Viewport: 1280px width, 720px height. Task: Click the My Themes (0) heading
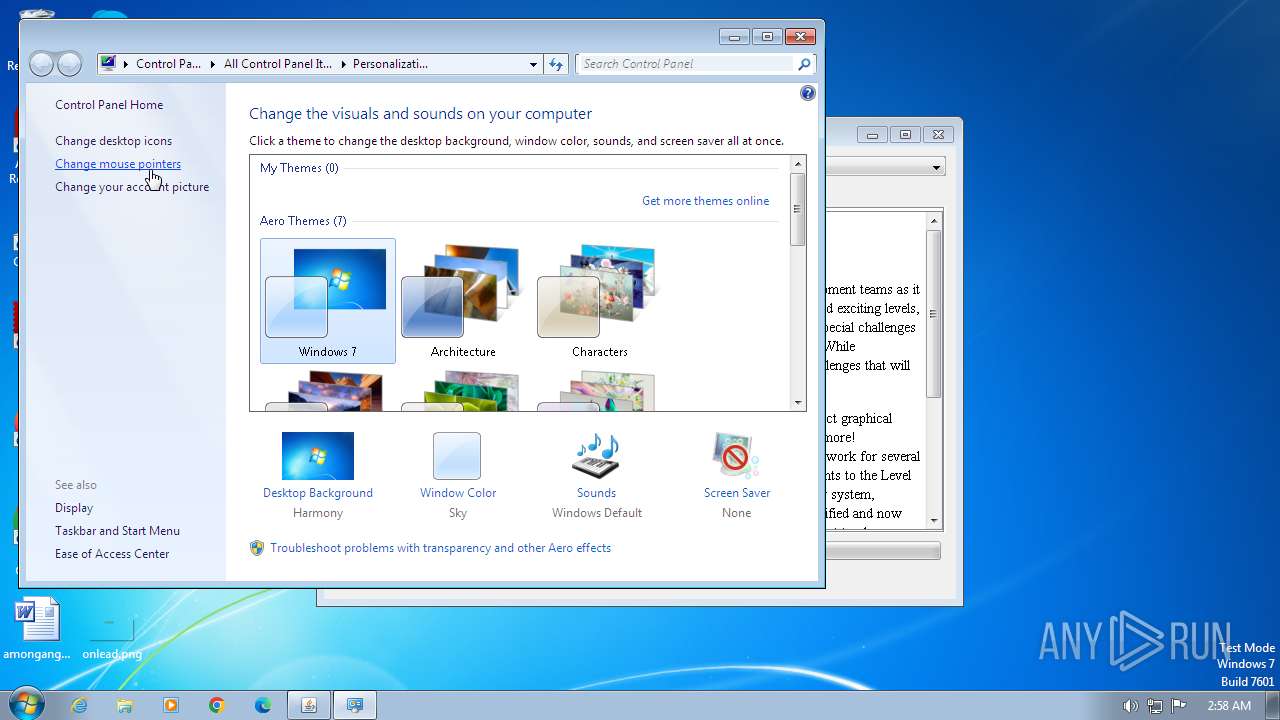click(x=299, y=168)
